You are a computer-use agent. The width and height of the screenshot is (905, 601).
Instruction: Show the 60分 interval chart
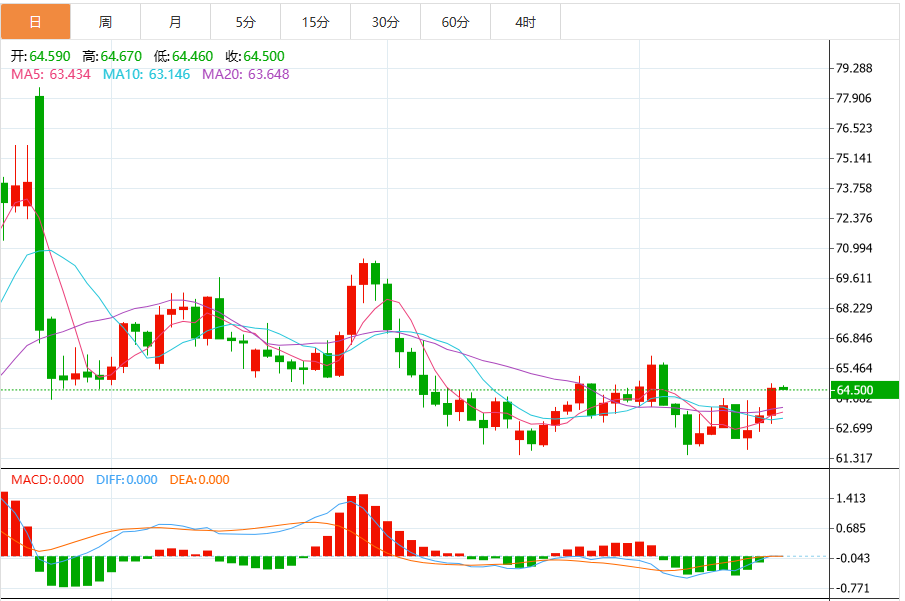(455, 21)
